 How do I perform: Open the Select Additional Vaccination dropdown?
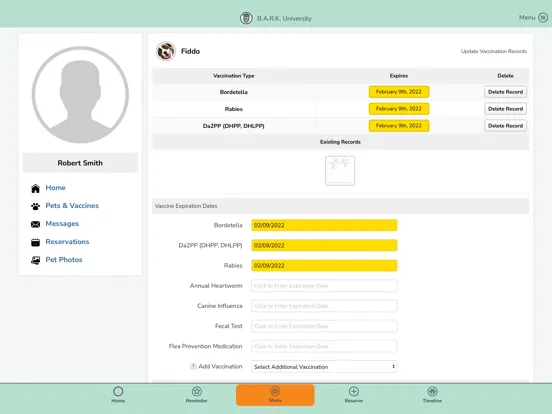tap(324, 366)
